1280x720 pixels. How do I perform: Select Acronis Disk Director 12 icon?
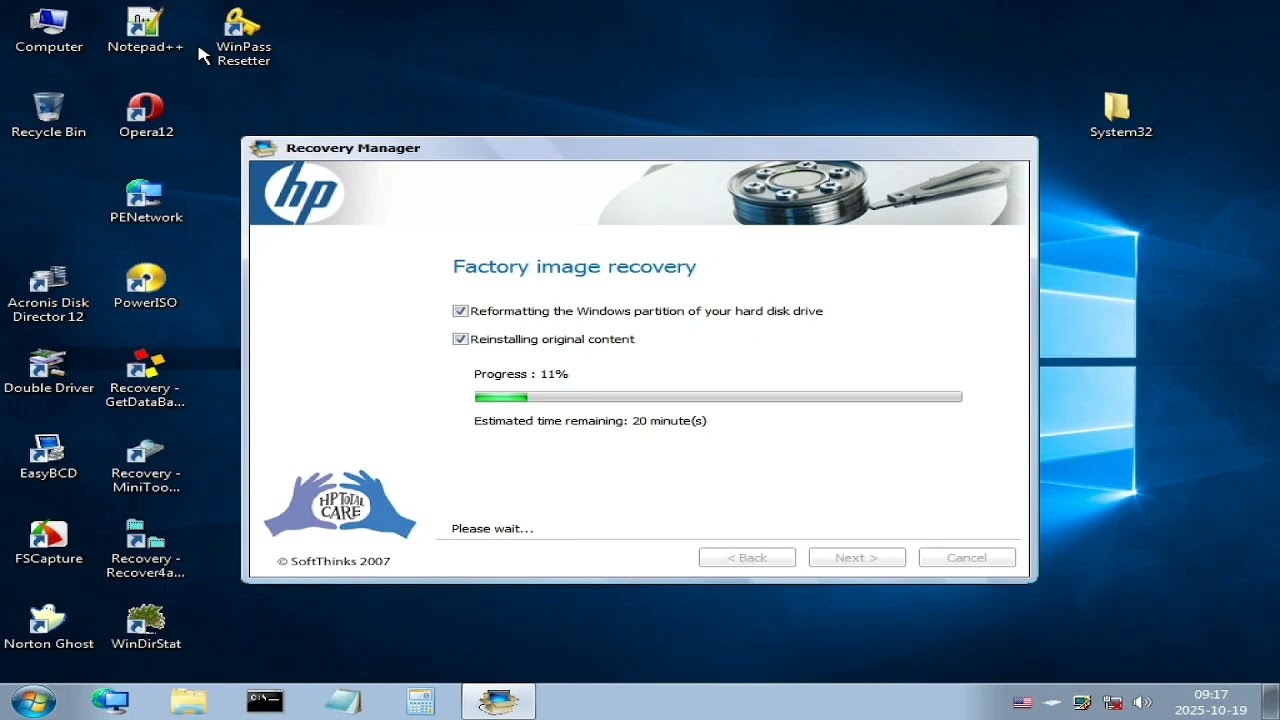click(x=48, y=293)
